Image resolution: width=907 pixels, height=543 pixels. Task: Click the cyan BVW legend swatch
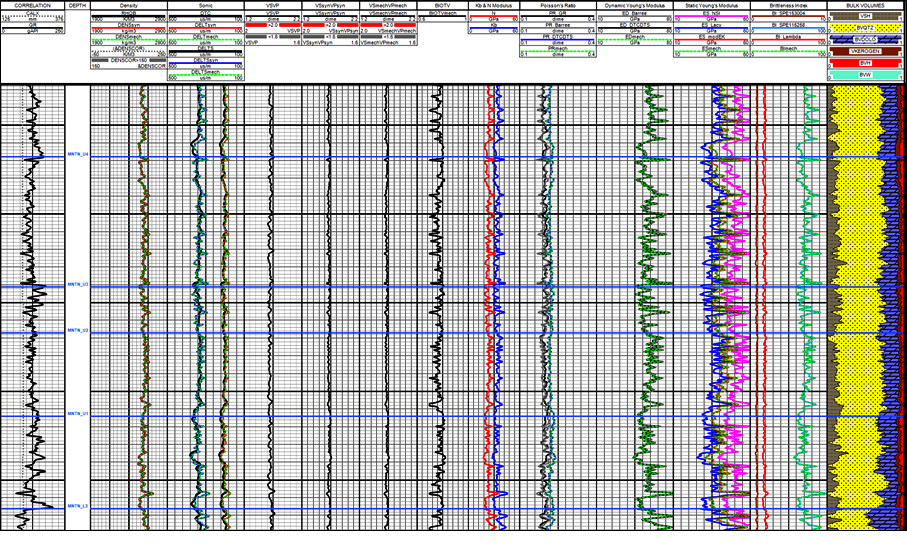click(x=866, y=75)
